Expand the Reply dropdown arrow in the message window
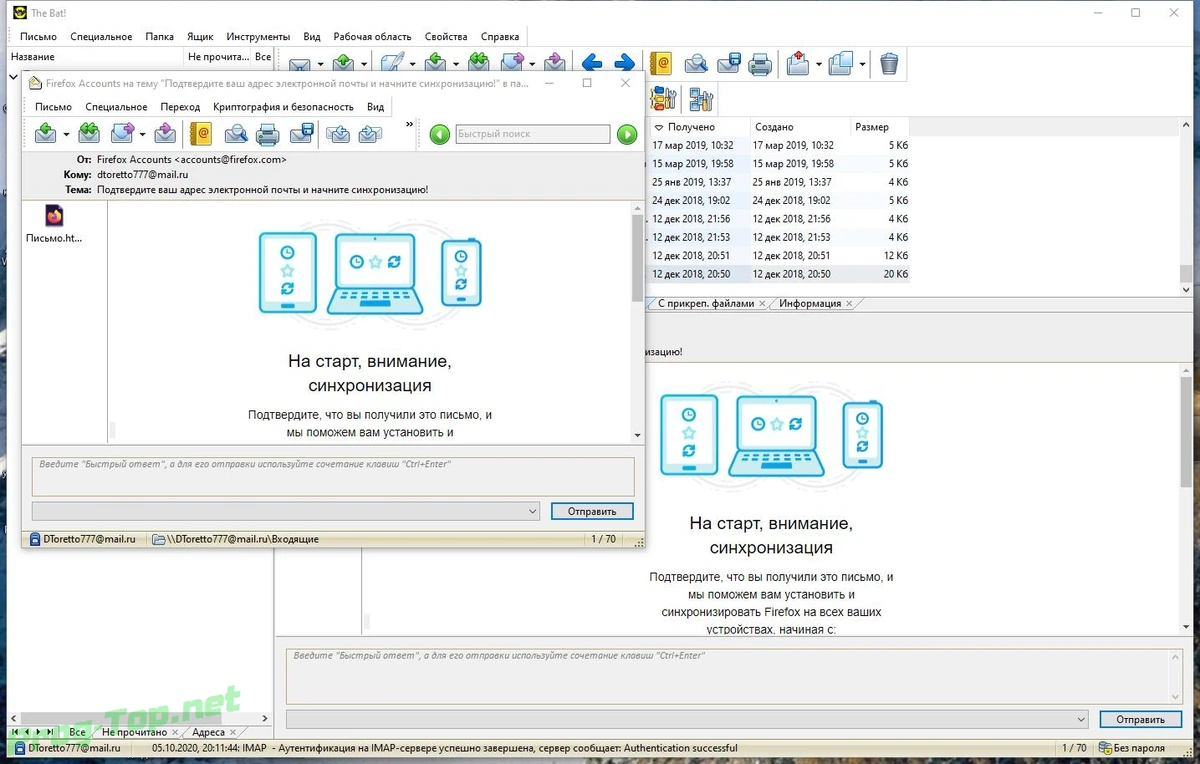The image size is (1200, 764). coord(66,134)
